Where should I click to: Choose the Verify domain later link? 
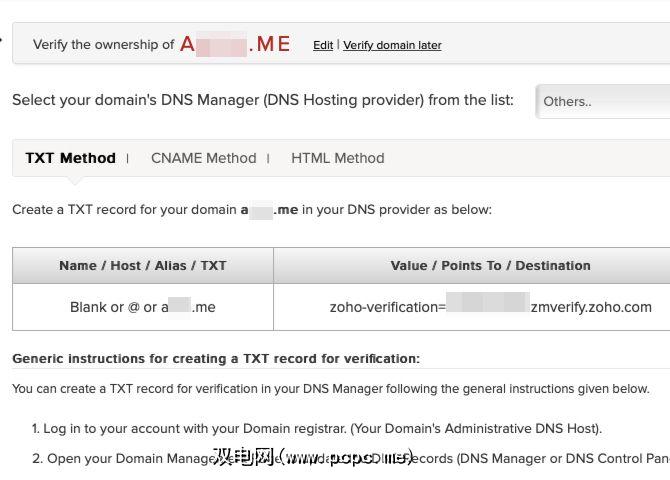pyautogui.click(x=392, y=45)
